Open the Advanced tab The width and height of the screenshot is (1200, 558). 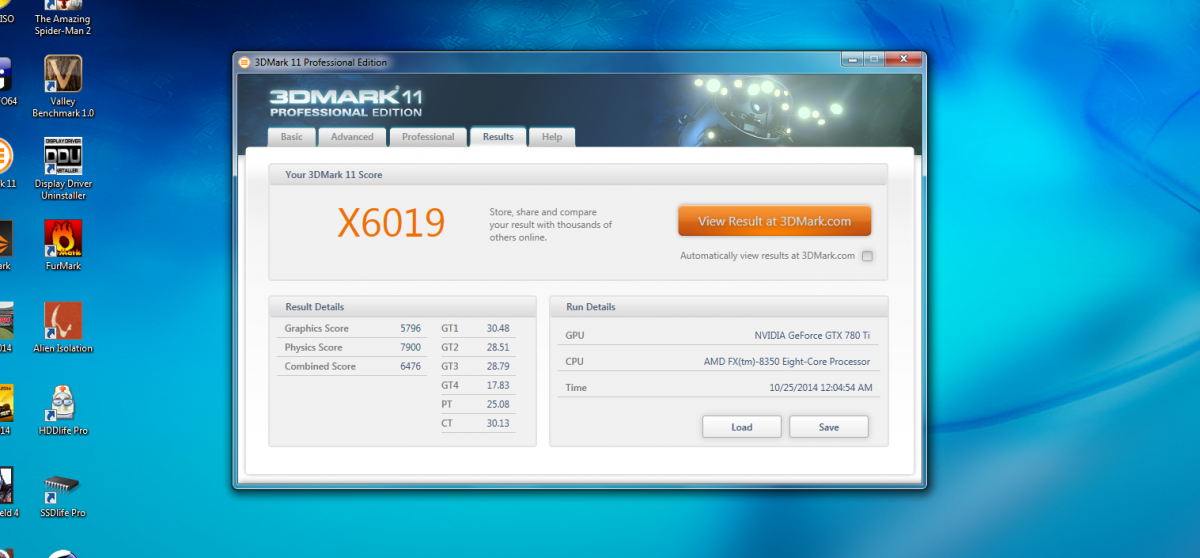[x=352, y=137]
